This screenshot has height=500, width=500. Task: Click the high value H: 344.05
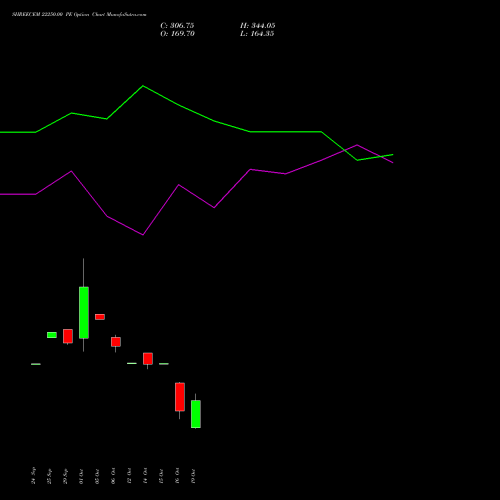(x=258, y=26)
